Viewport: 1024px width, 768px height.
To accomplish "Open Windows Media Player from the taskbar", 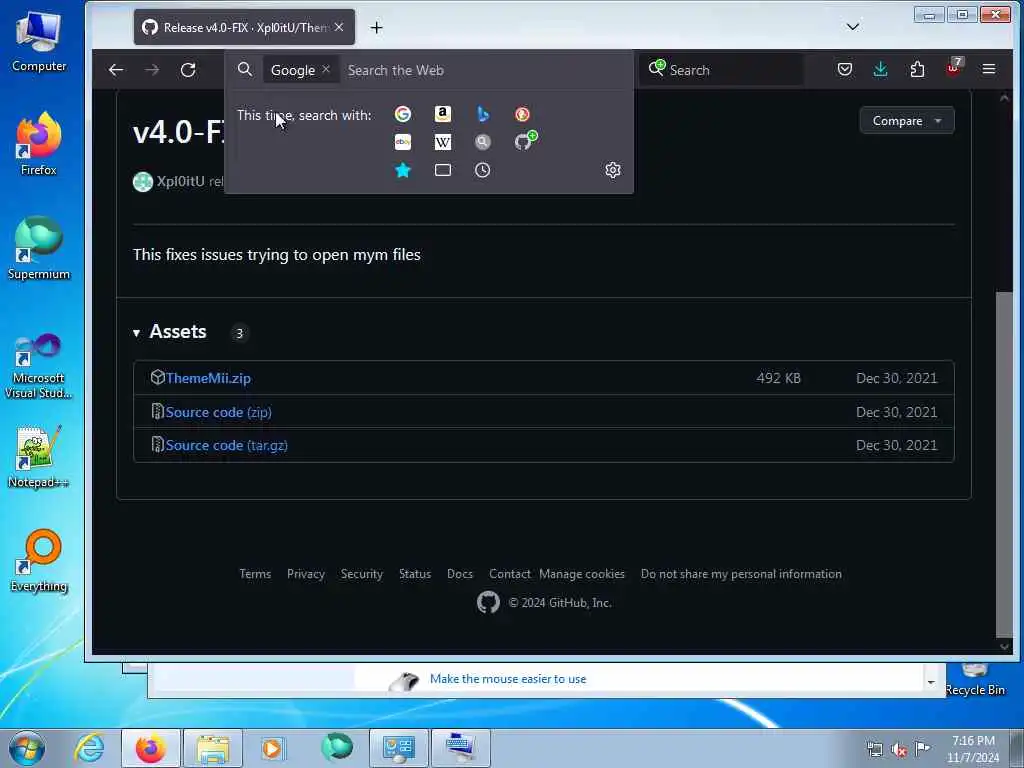I will click(272, 748).
